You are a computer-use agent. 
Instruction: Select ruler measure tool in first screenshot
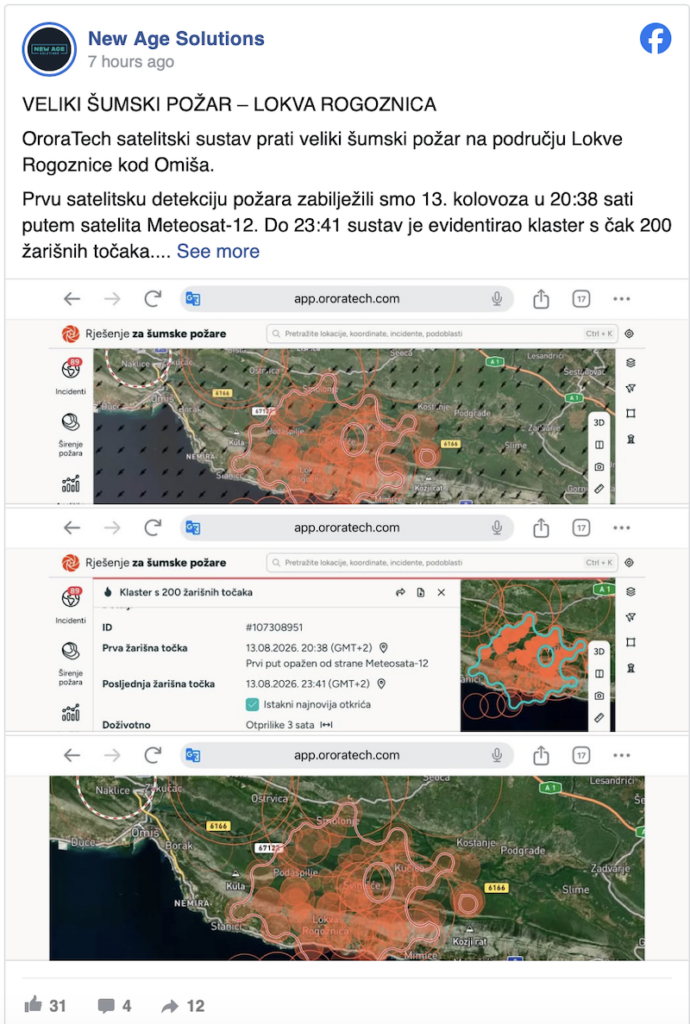click(x=599, y=488)
